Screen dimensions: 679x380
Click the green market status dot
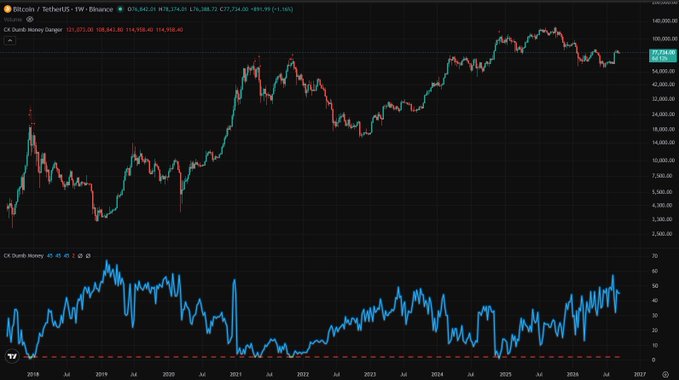click(x=120, y=9)
